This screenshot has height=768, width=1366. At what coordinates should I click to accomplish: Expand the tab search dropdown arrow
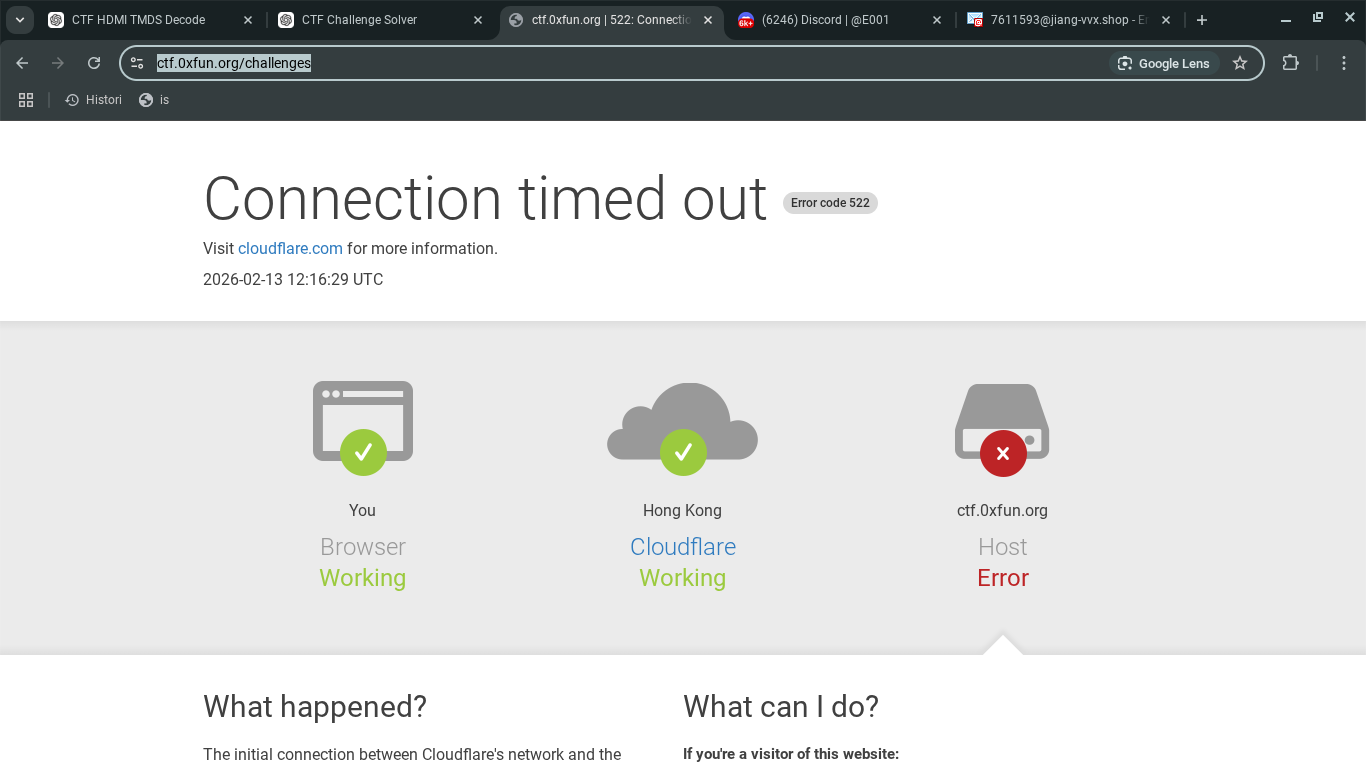(x=20, y=20)
